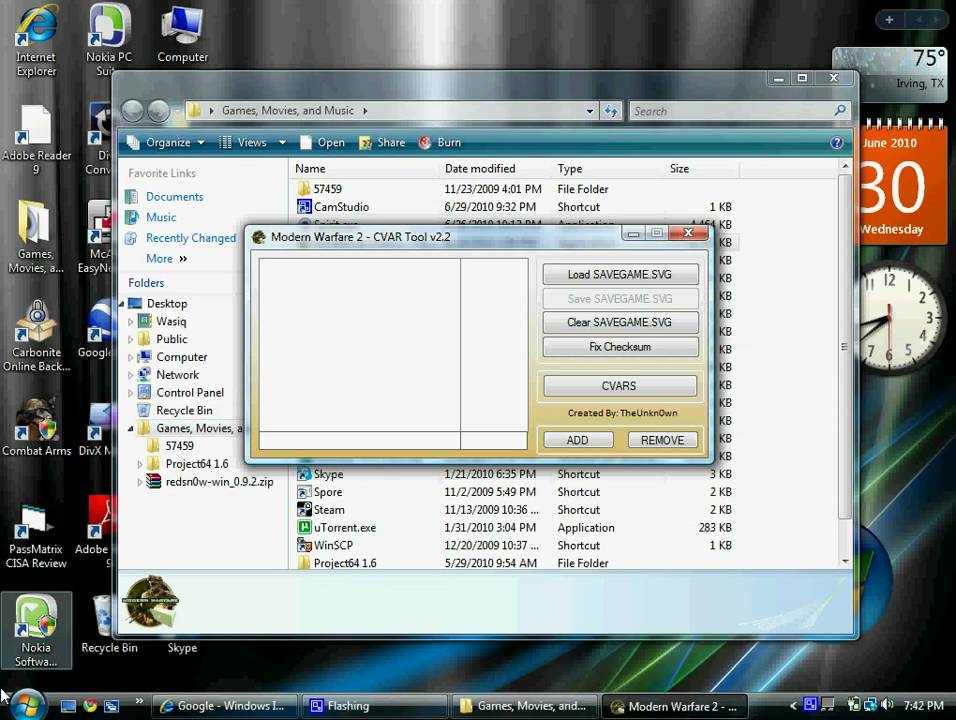The height and width of the screenshot is (720, 956).
Task: Click the ADD button
Action: pyautogui.click(x=577, y=440)
